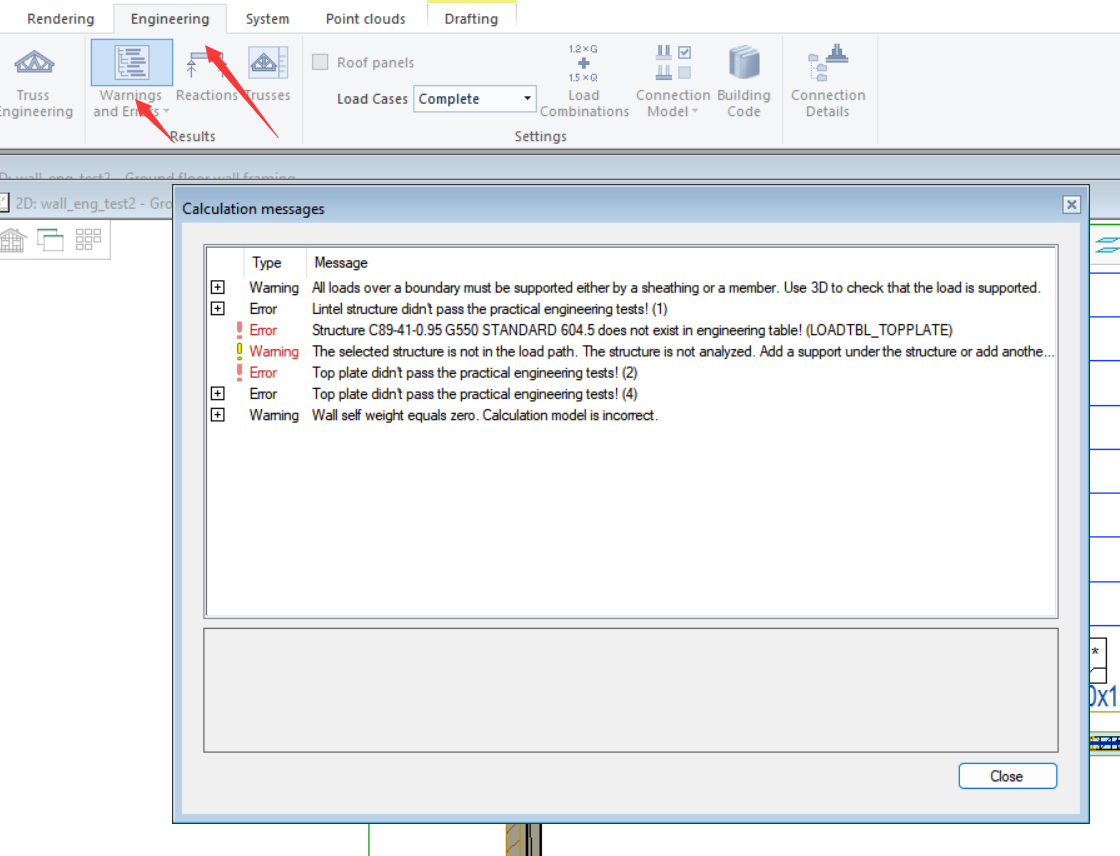Select the Top plate error (4) message text

pos(474,394)
